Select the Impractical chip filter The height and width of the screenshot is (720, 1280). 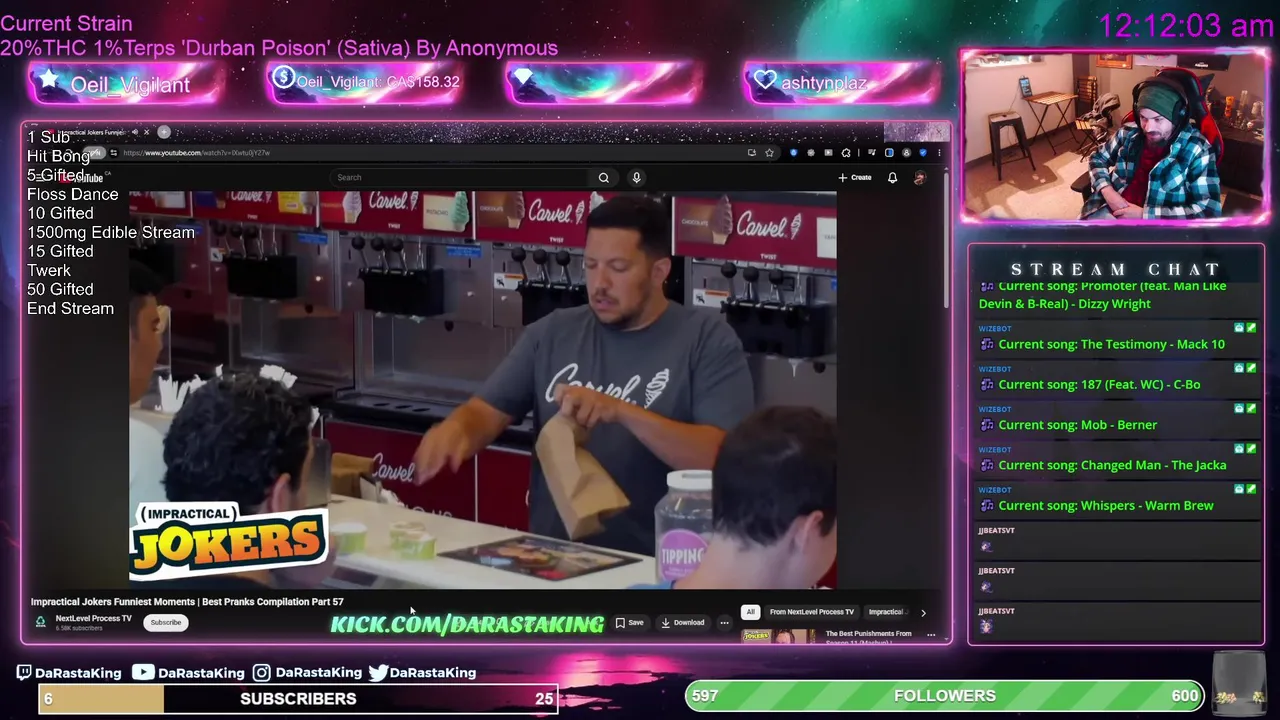pyautogui.click(x=886, y=612)
